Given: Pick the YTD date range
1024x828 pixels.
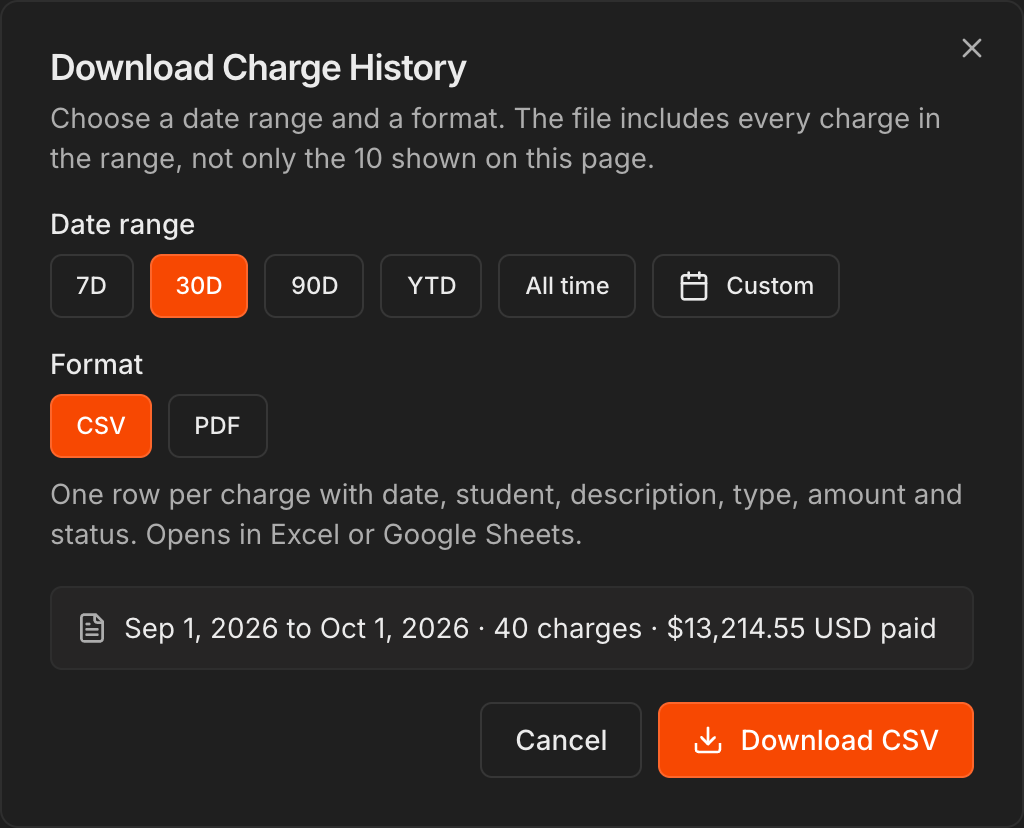Looking at the screenshot, I should pyautogui.click(x=431, y=286).
